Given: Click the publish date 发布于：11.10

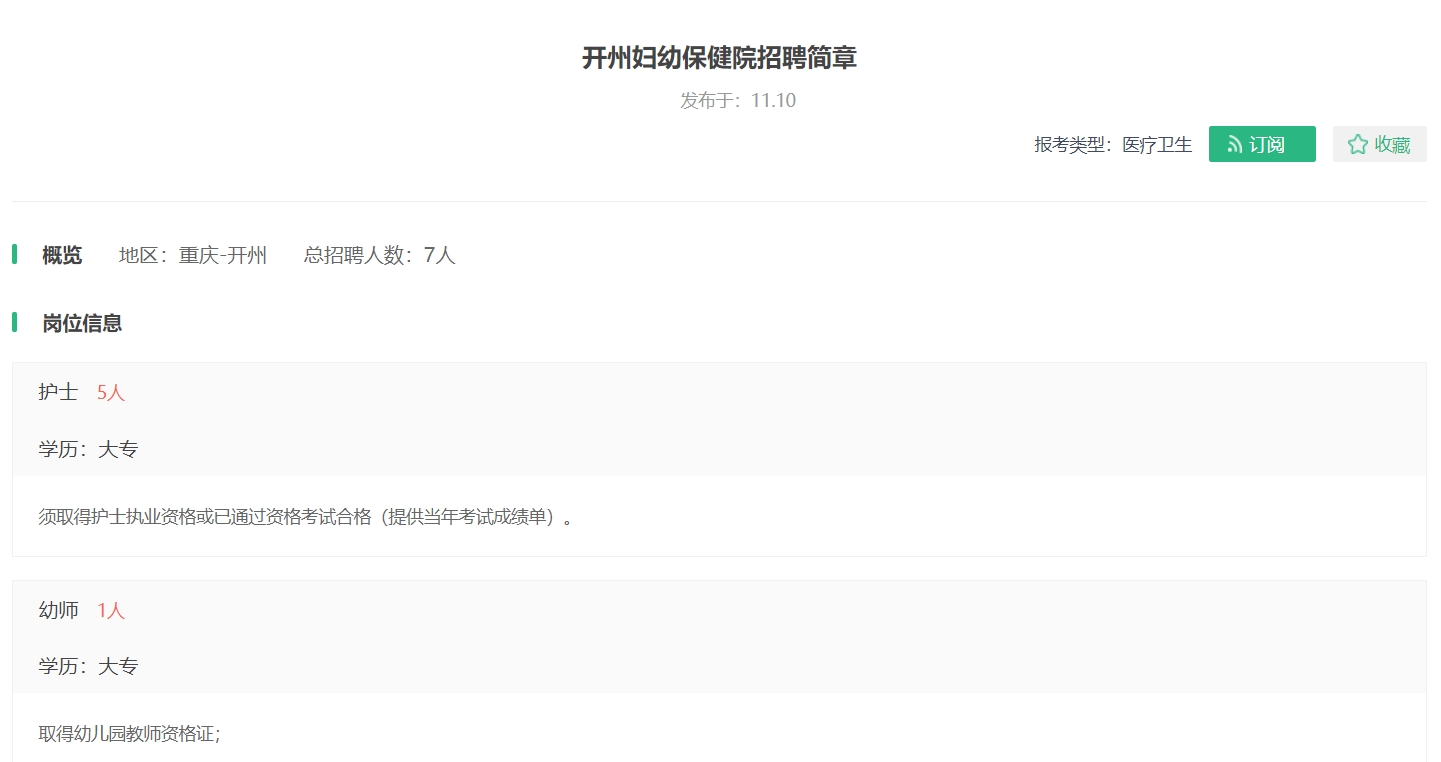Looking at the screenshot, I should click(x=738, y=100).
